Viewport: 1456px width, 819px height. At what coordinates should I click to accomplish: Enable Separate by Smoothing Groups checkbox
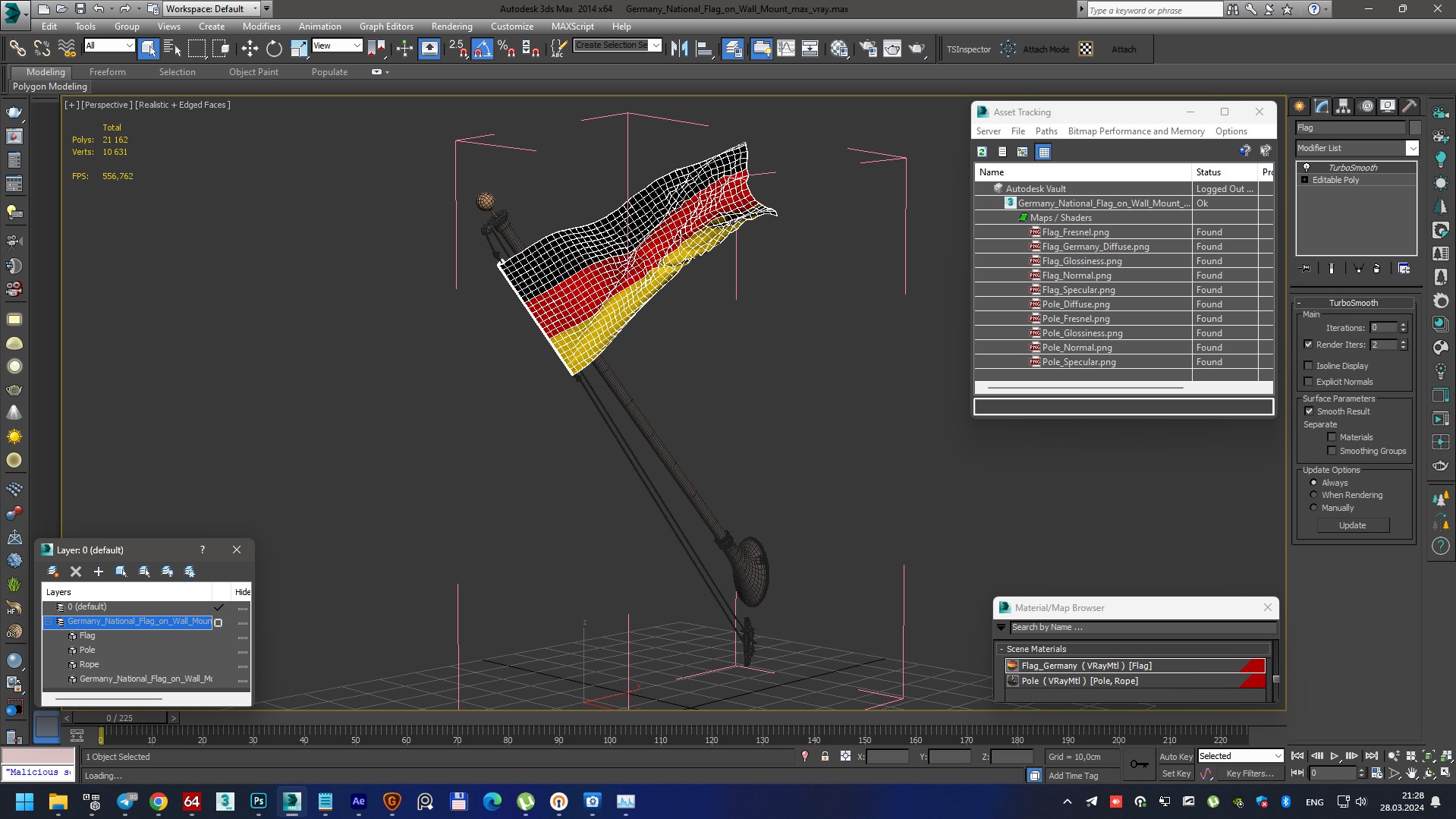[x=1332, y=451]
